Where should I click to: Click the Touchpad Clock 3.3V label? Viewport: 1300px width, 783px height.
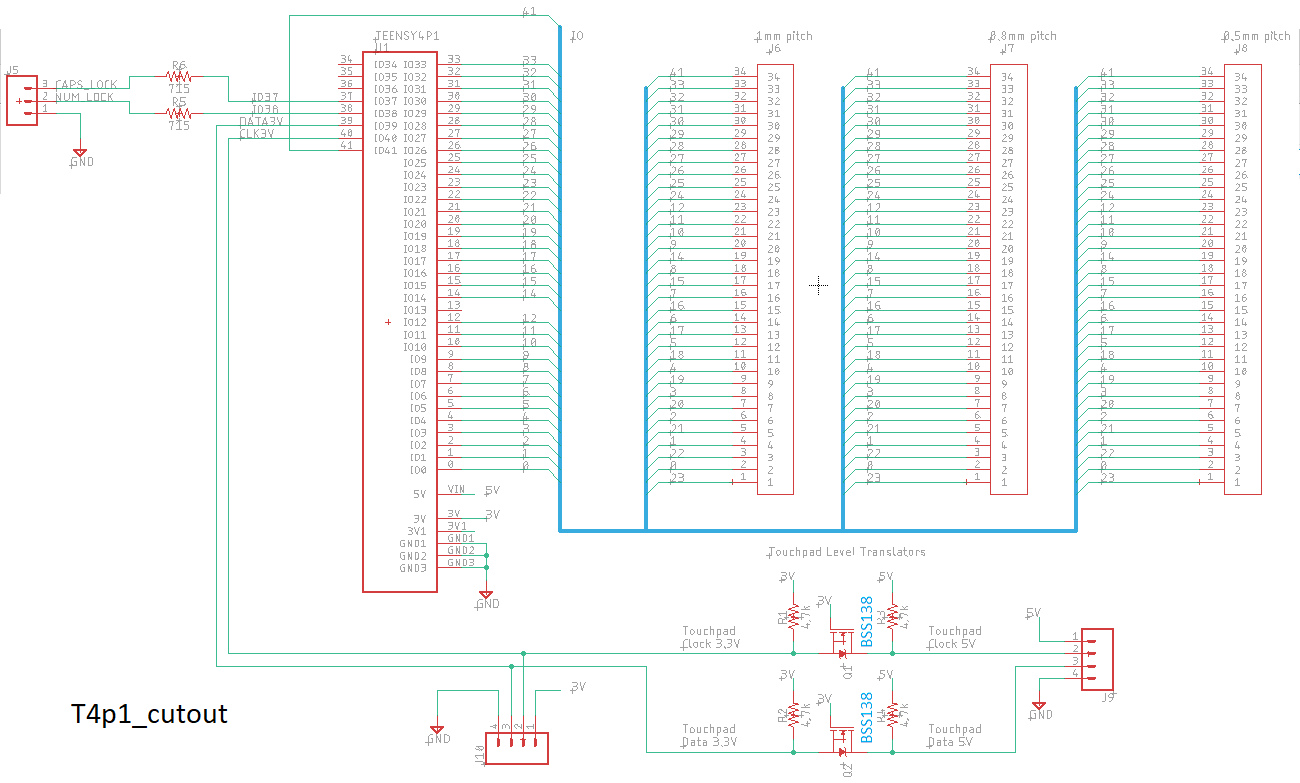711,637
